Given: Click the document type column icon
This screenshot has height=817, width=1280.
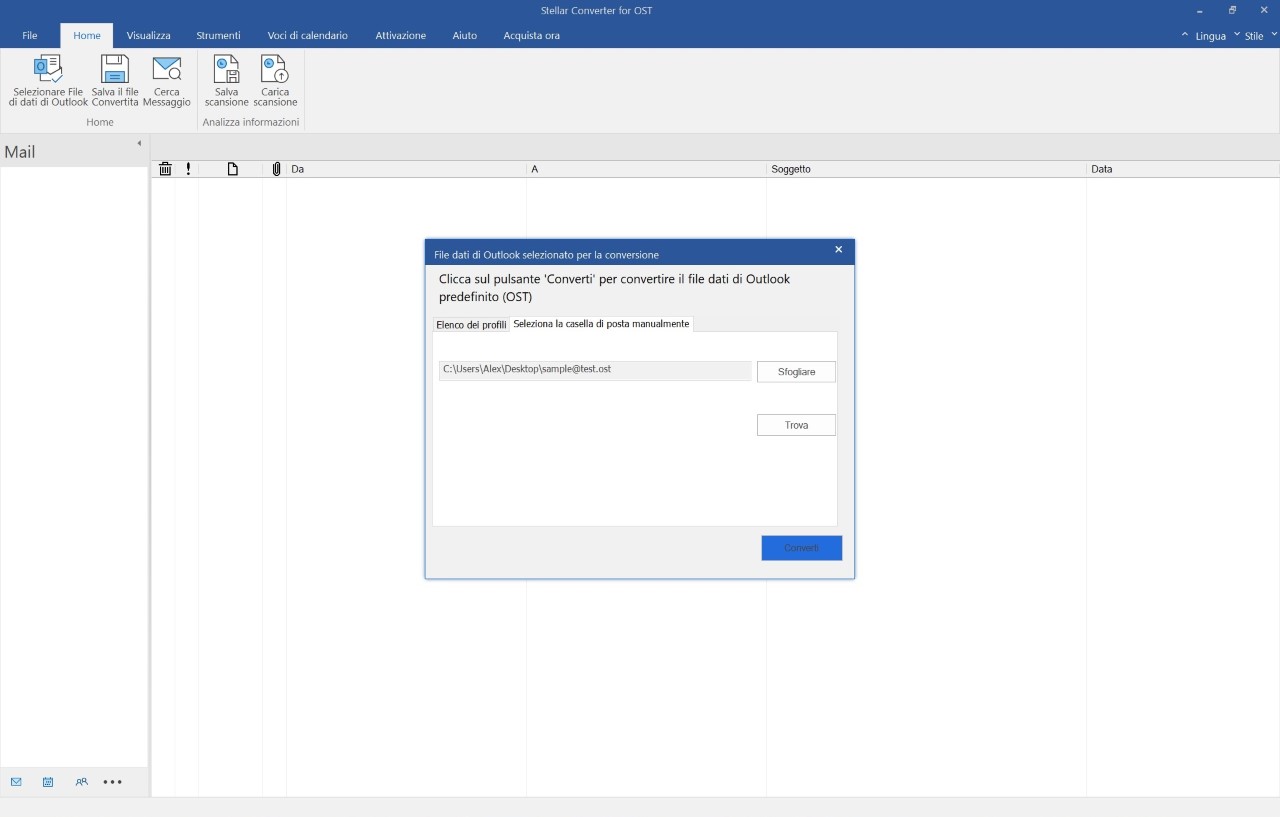Looking at the screenshot, I should [233, 169].
